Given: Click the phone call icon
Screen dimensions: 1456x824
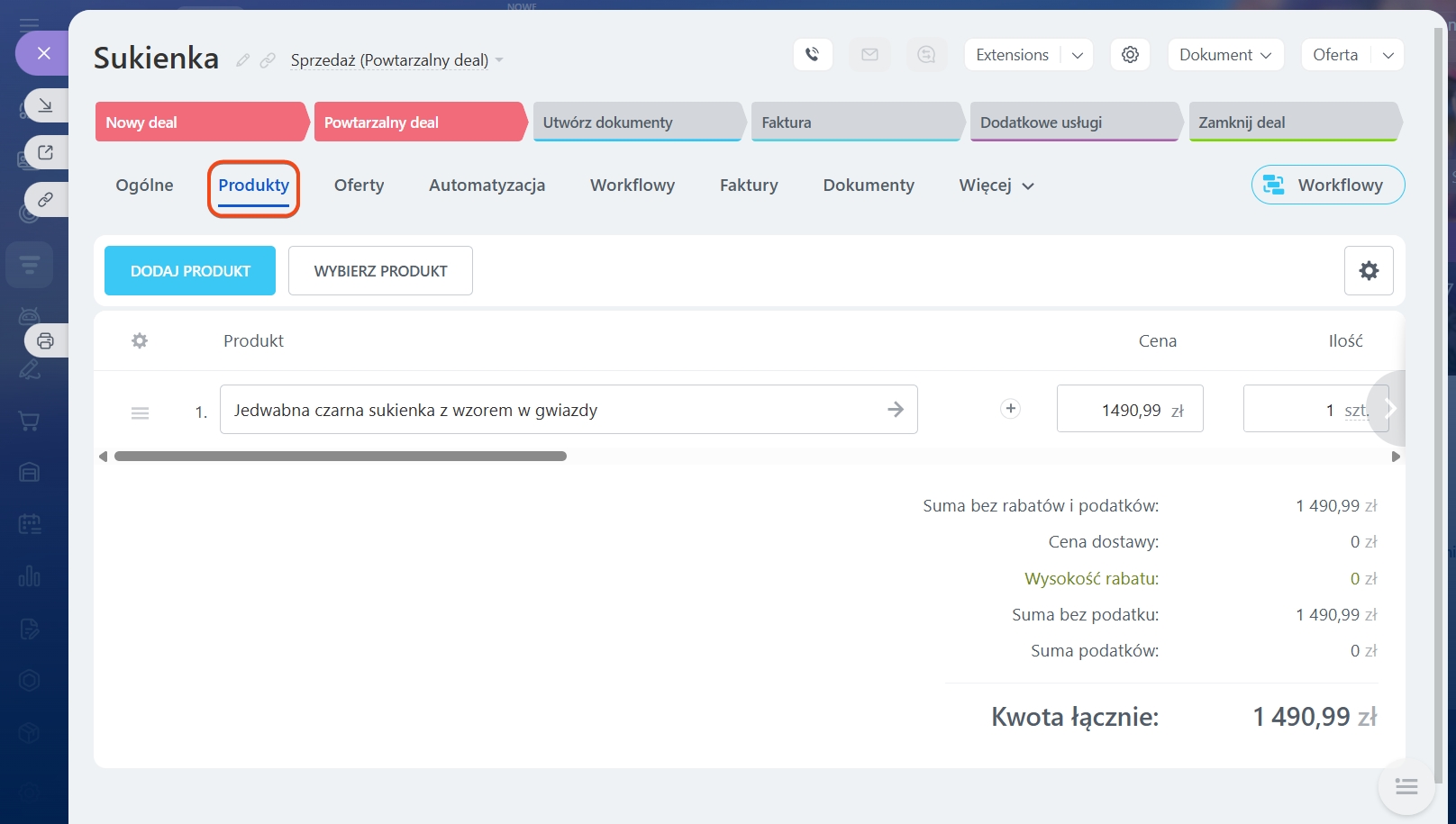Looking at the screenshot, I should click(813, 55).
